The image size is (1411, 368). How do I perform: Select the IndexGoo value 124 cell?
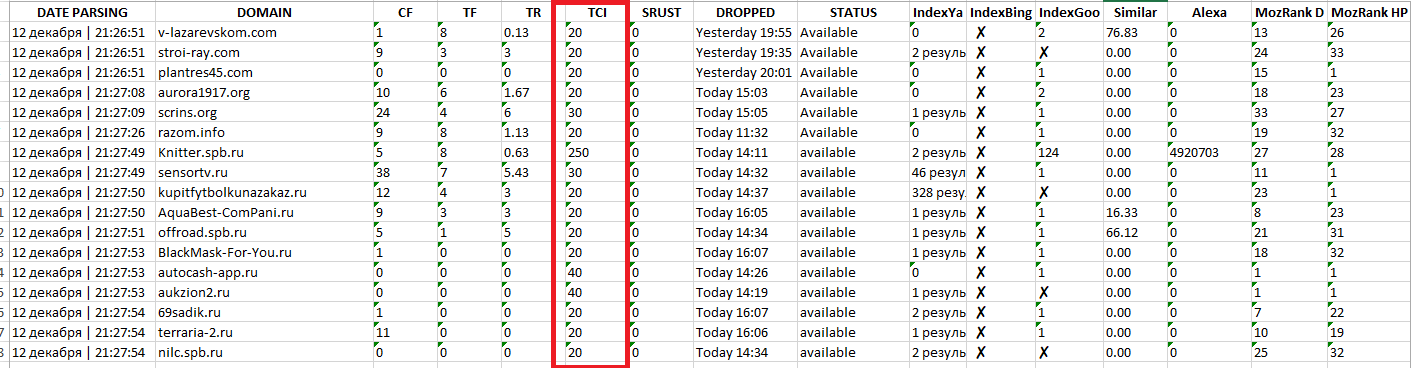pos(1068,153)
